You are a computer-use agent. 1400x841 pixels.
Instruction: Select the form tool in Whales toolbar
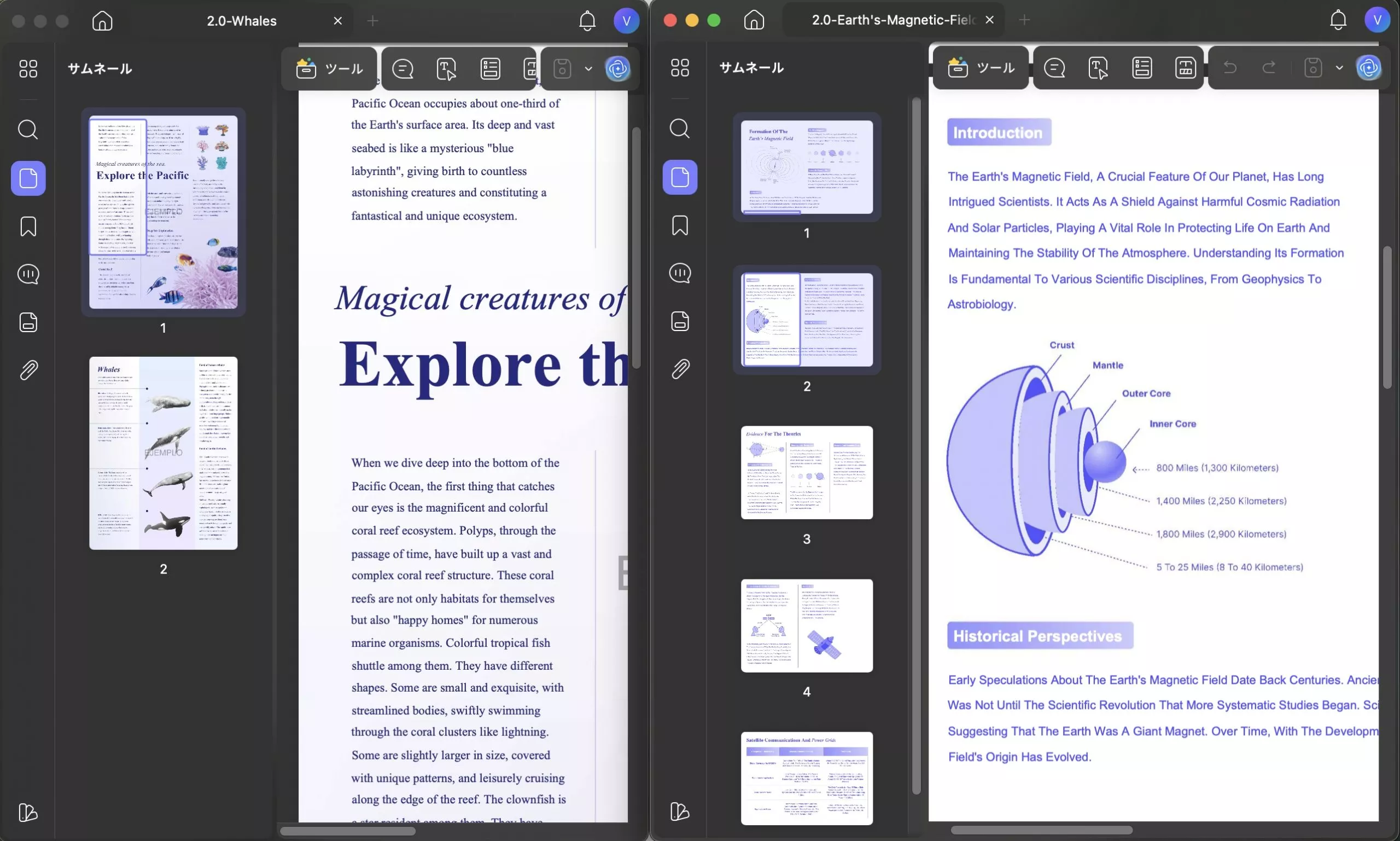490,68
